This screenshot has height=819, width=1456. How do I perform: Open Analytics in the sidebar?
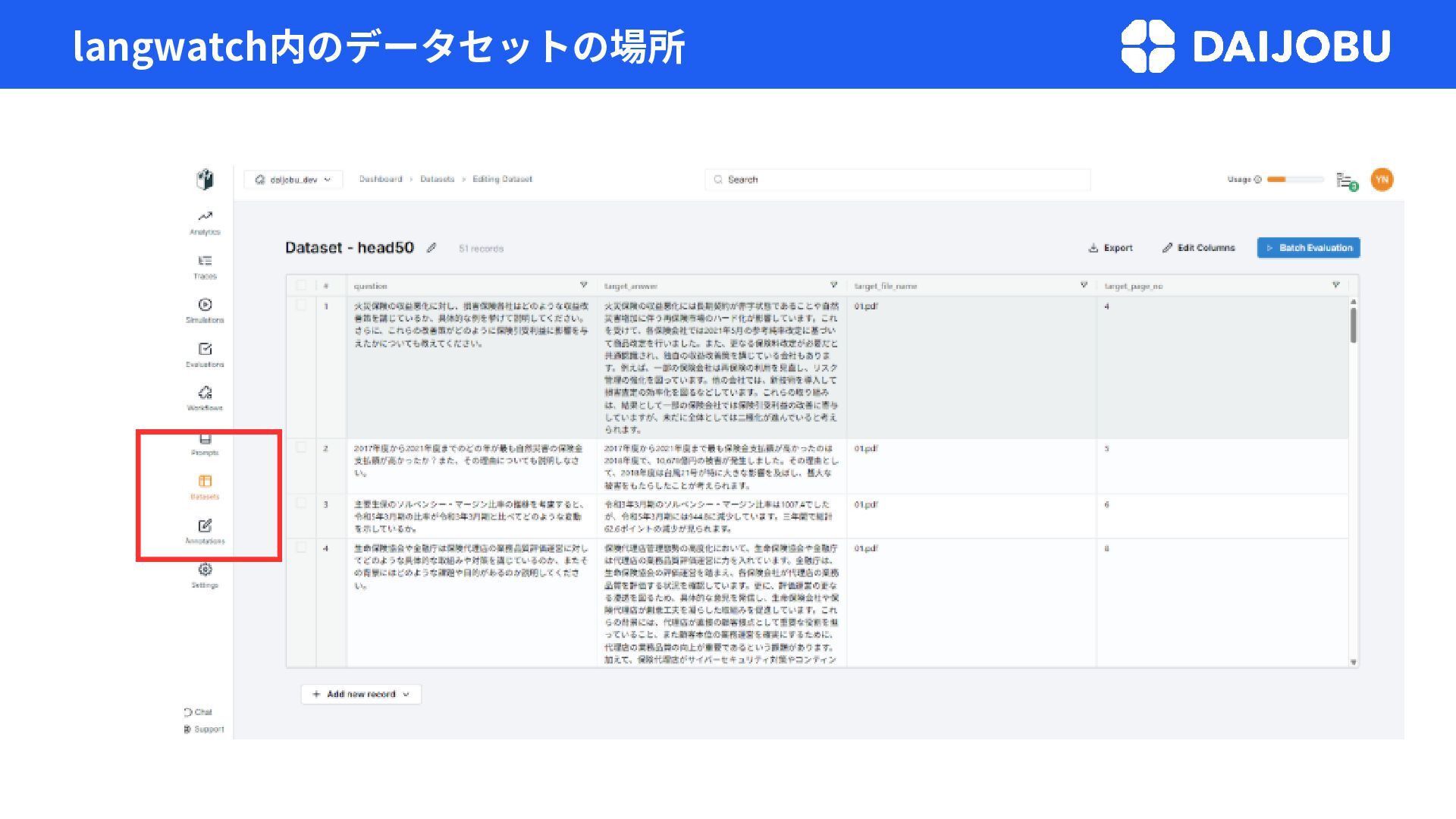click(205, 223)
